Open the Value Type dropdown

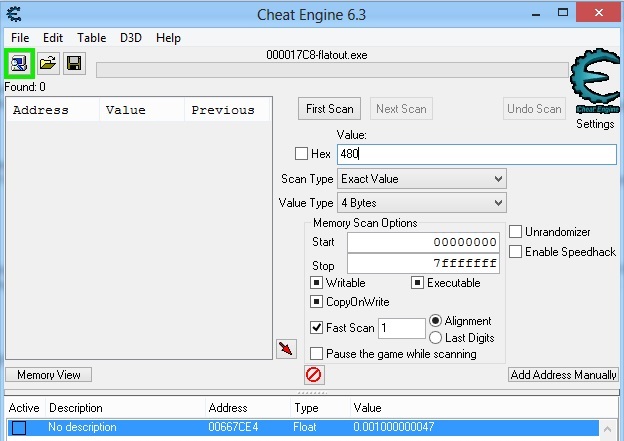(x=422, y=203)
